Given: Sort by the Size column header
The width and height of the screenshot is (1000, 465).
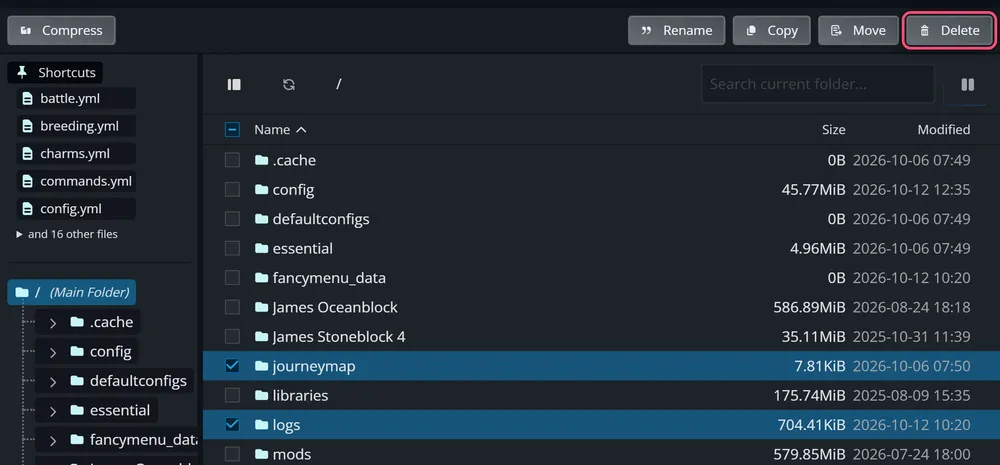Looking at the screenshot, I should (x=833, y=129).
